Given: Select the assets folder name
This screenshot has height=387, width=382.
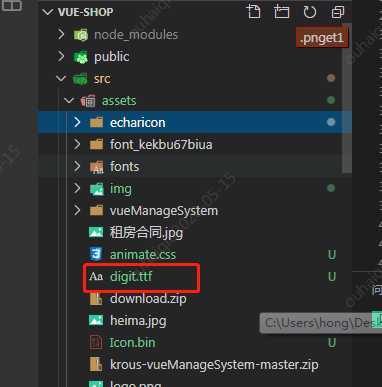Looking at the screenshot, I should point(119,101).
